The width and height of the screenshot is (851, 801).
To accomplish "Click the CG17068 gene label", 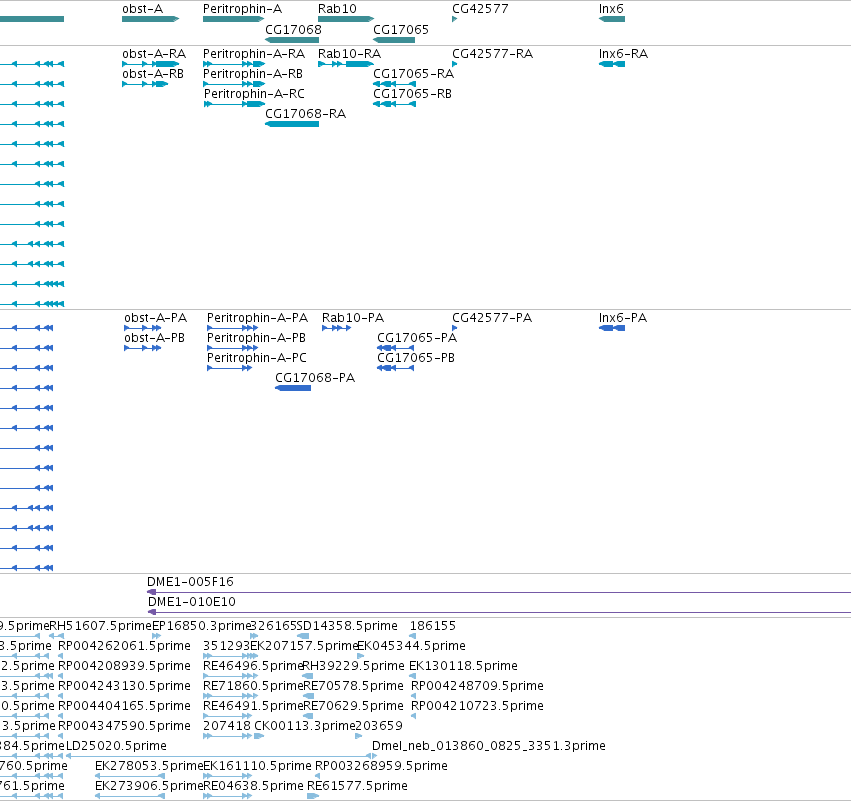I will click(x=293, y=29).
